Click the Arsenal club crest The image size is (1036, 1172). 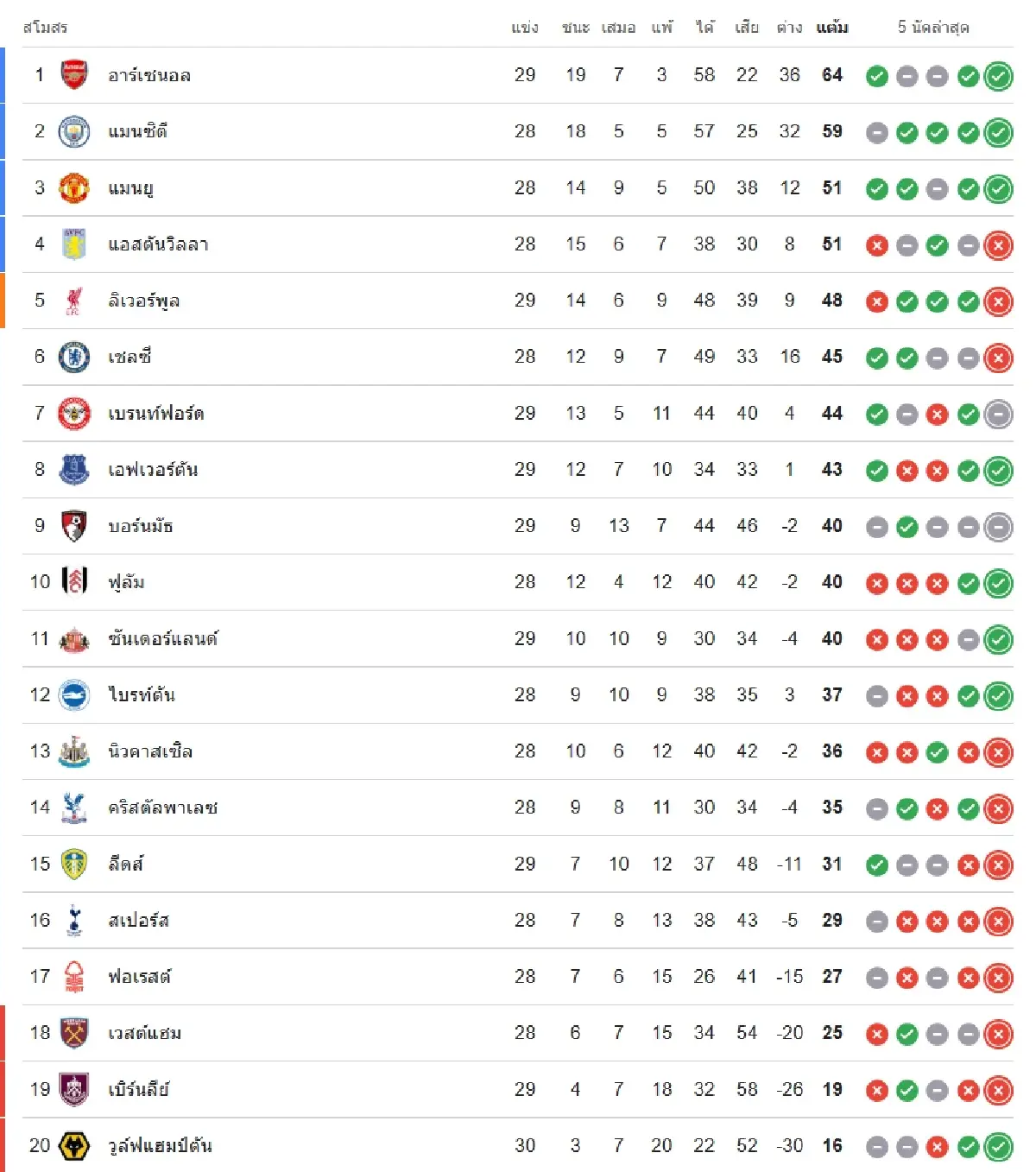click(x=73, y=75)
